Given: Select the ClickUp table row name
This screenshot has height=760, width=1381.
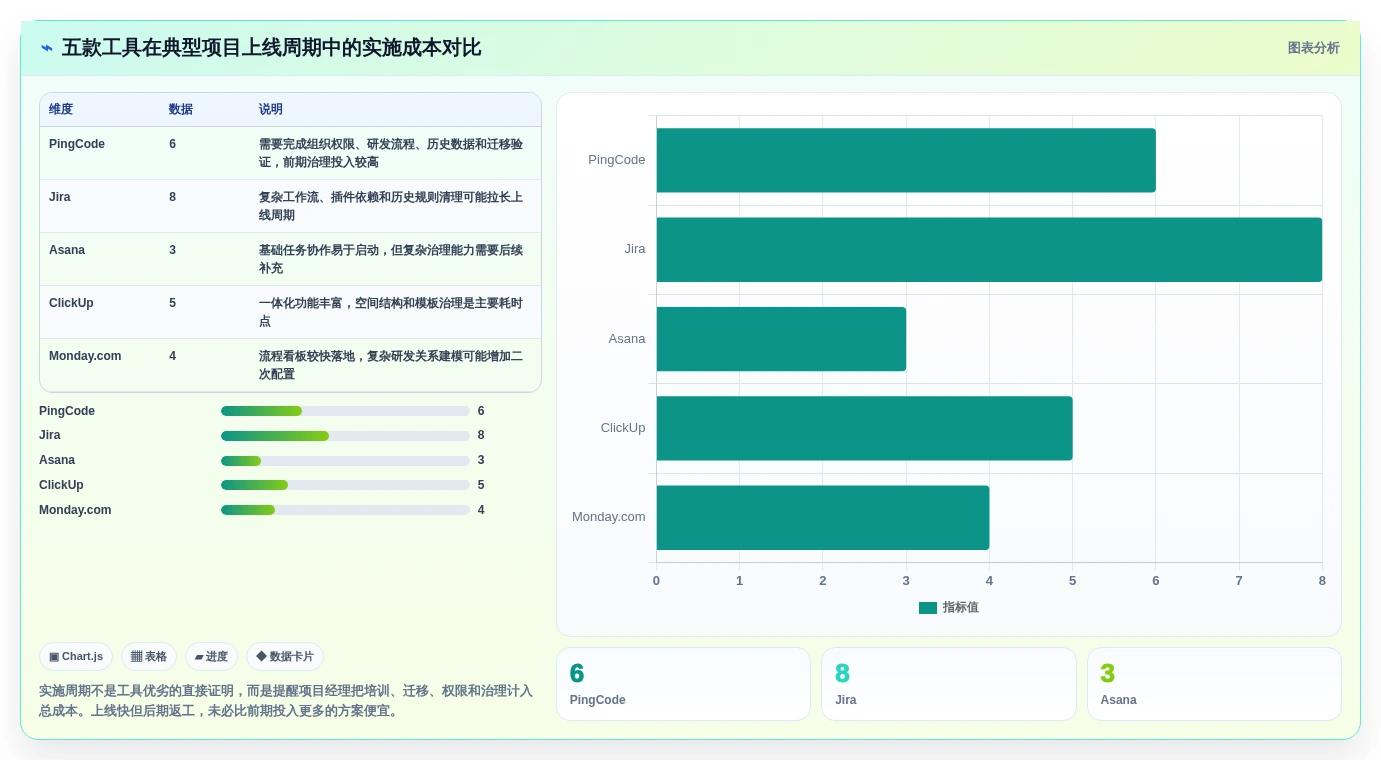Looking at the screenshot, I should point(71,303).
